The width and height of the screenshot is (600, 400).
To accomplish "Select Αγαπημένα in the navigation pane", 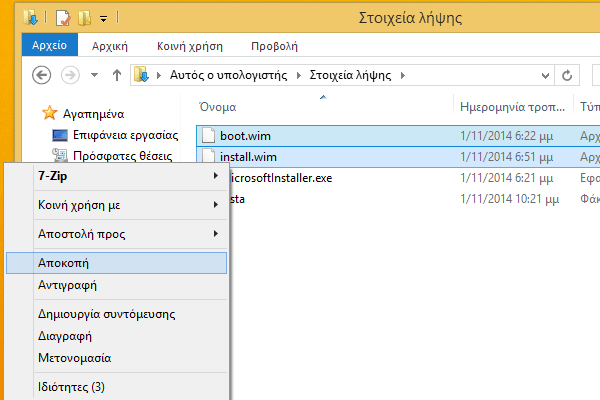I will (x=93, y=114).
